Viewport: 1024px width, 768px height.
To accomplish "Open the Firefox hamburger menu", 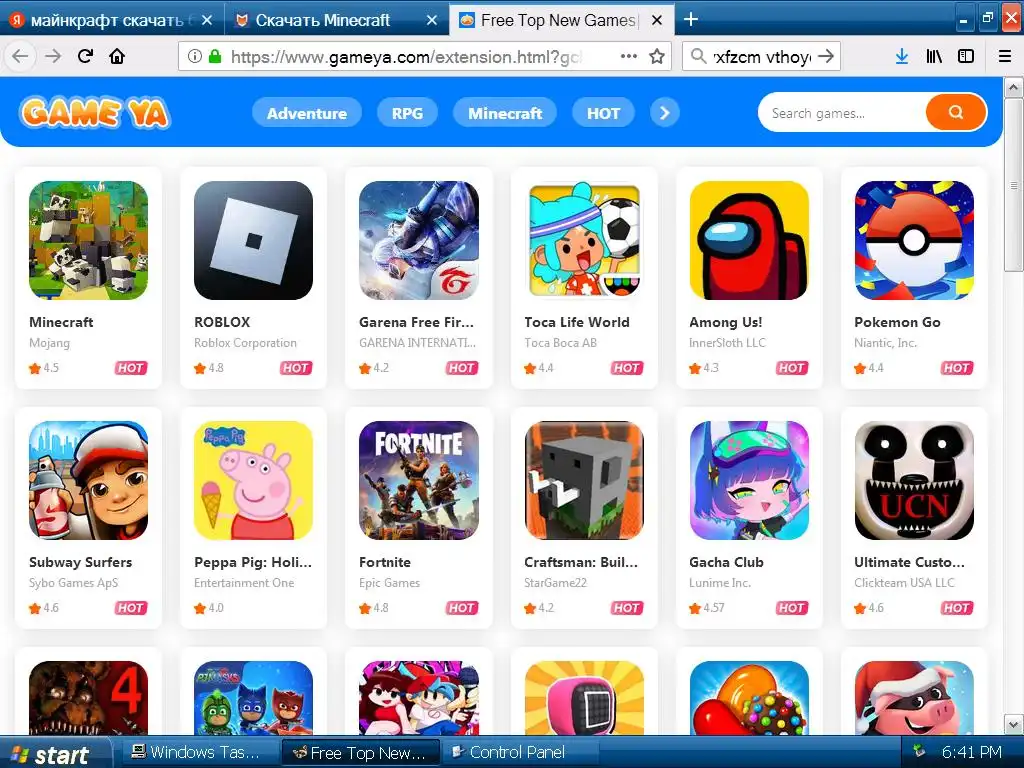I will pos(1004,56).
